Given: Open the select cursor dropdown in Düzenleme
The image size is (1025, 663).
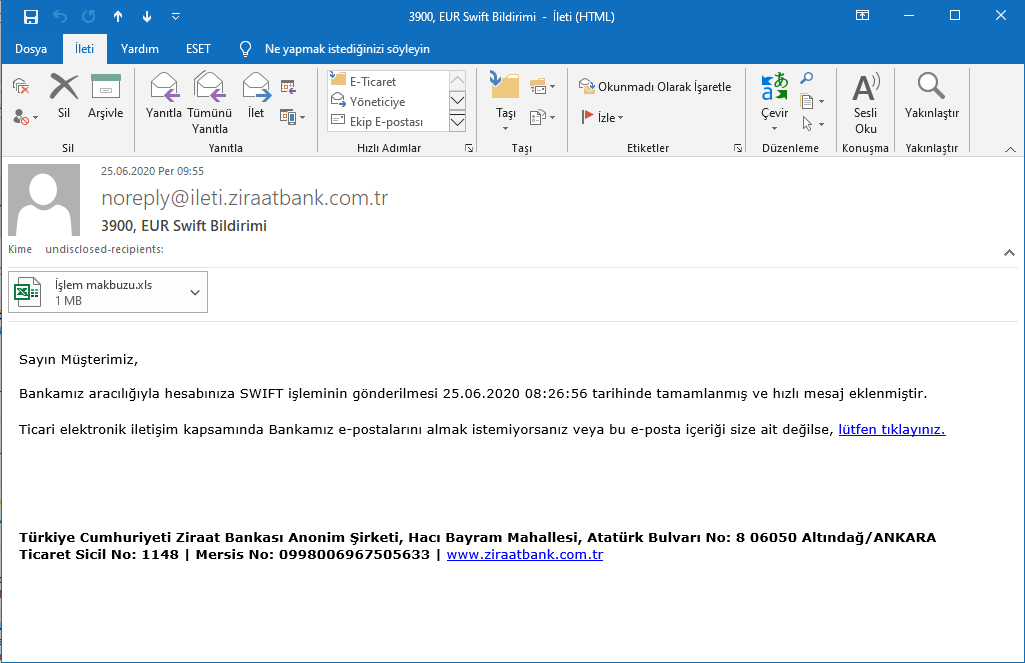Looking at the screenshot, I should [811, 124].
